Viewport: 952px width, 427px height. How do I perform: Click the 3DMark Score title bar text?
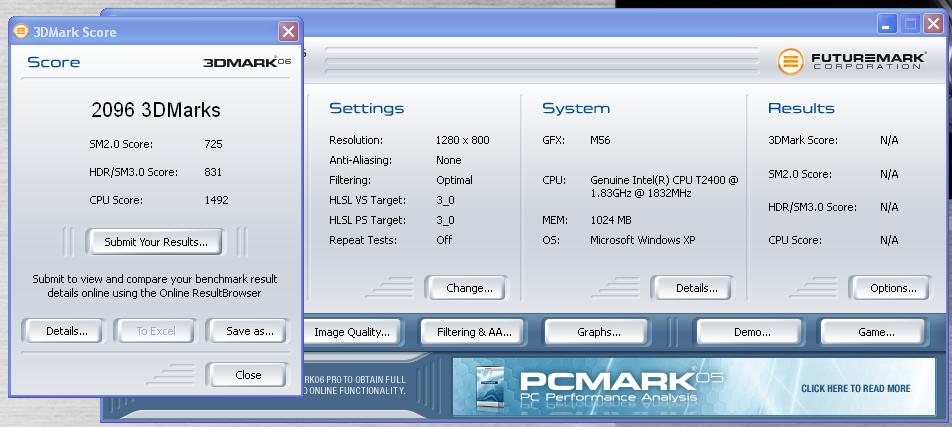click(x=75, y=32)
